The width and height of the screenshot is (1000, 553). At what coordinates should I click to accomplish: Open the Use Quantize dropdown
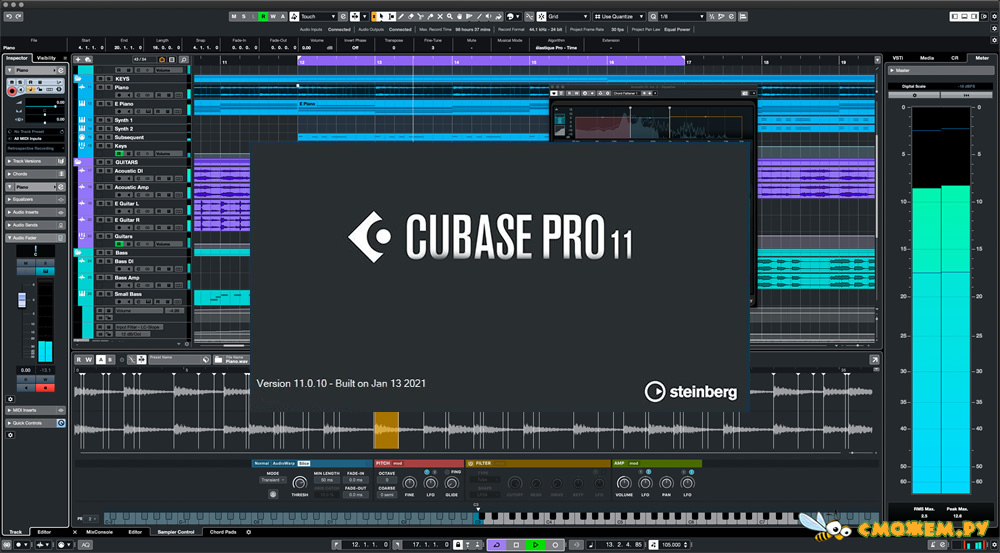(619, 16)
